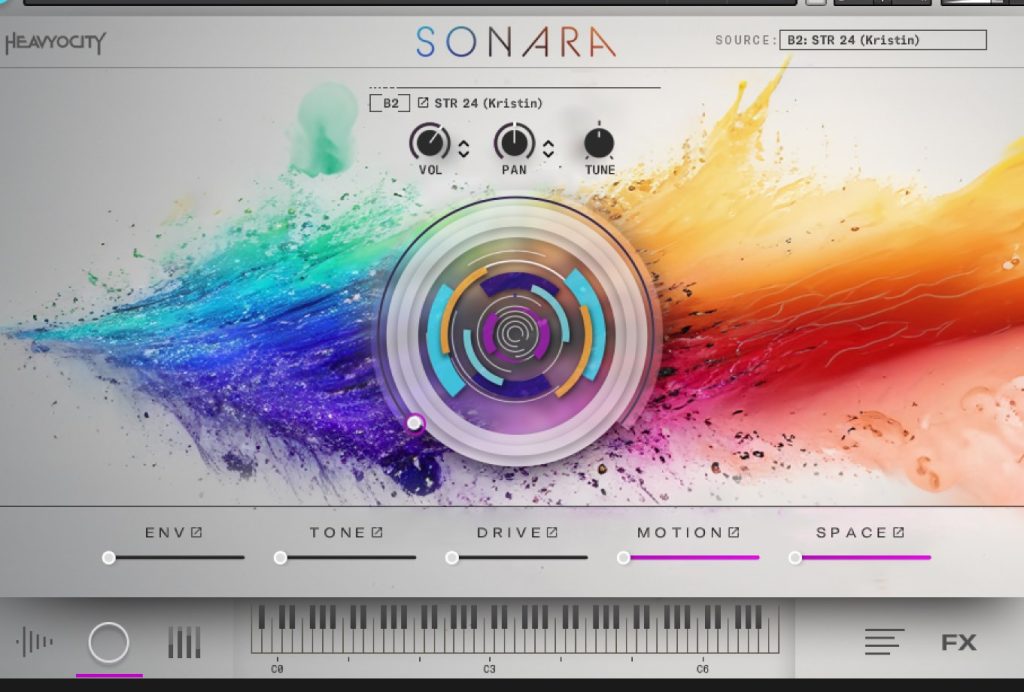Image resolution: width=1024 pixels, height=692 pixels.
Task: Click the STR 24 (Kristin) source name
Action: point(488,103)
